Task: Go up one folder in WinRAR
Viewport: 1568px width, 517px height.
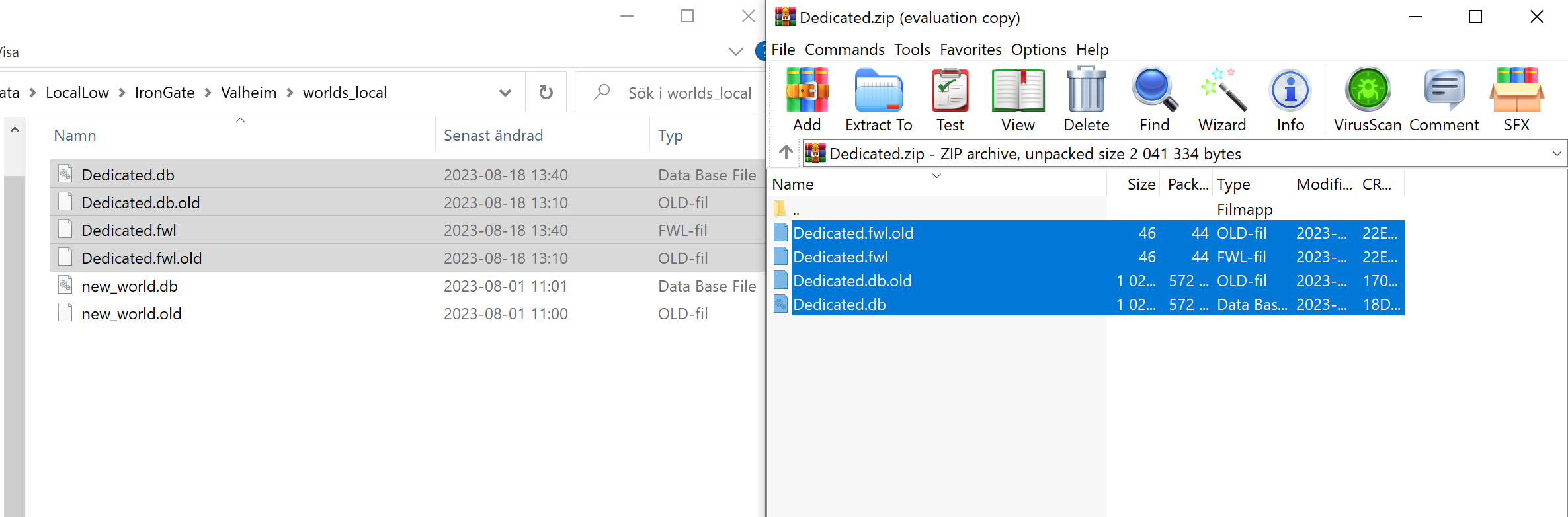Action: pyautogui.click(x=786, y=153)
